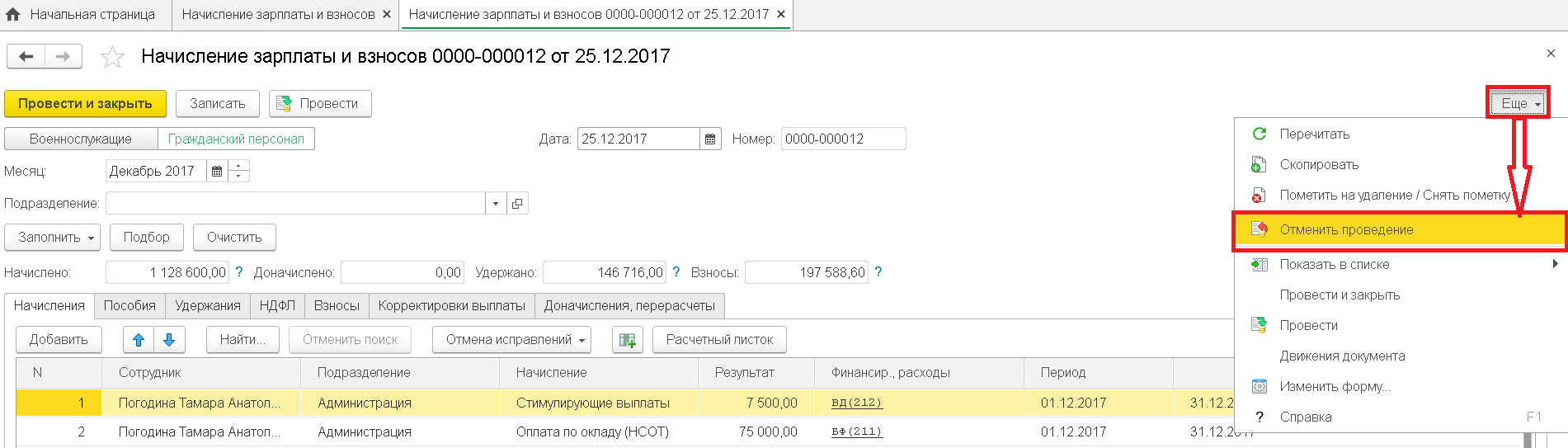Click the yellow Провести и закрыть button
Screen dimensions: 1568x448
pyautogui.click(x=85, y=103)
